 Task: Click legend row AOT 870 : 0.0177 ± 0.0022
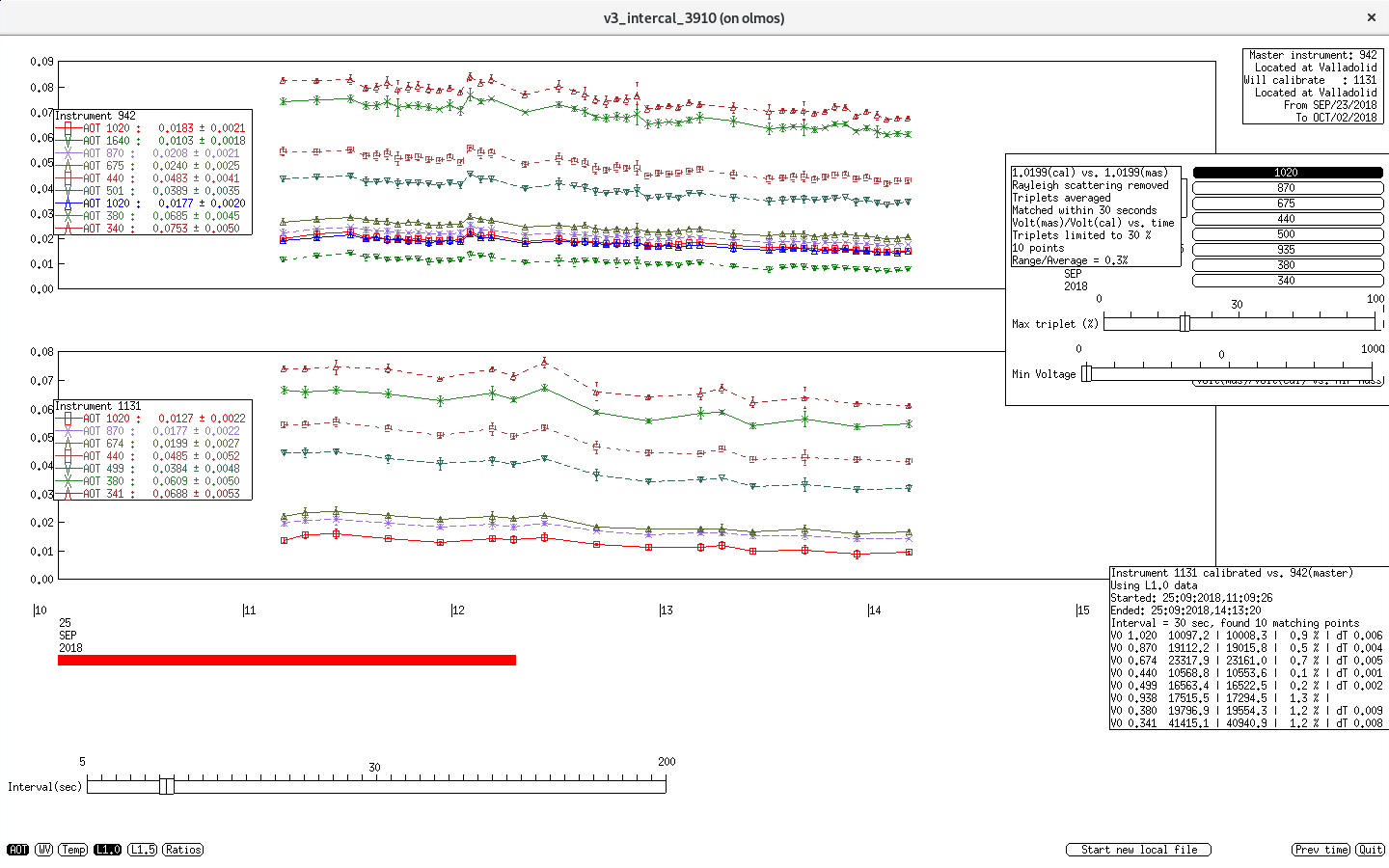point(152,431)
